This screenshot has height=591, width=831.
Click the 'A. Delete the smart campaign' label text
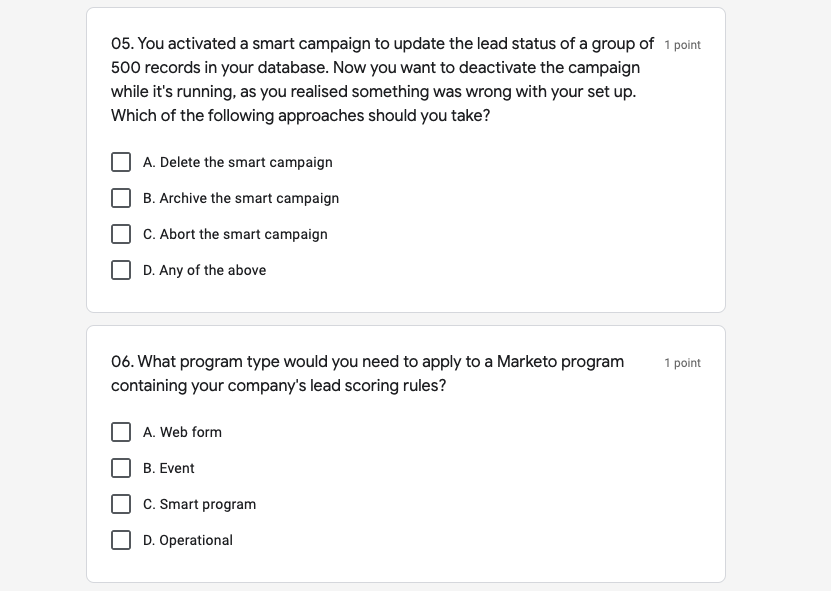coord(238,162)
